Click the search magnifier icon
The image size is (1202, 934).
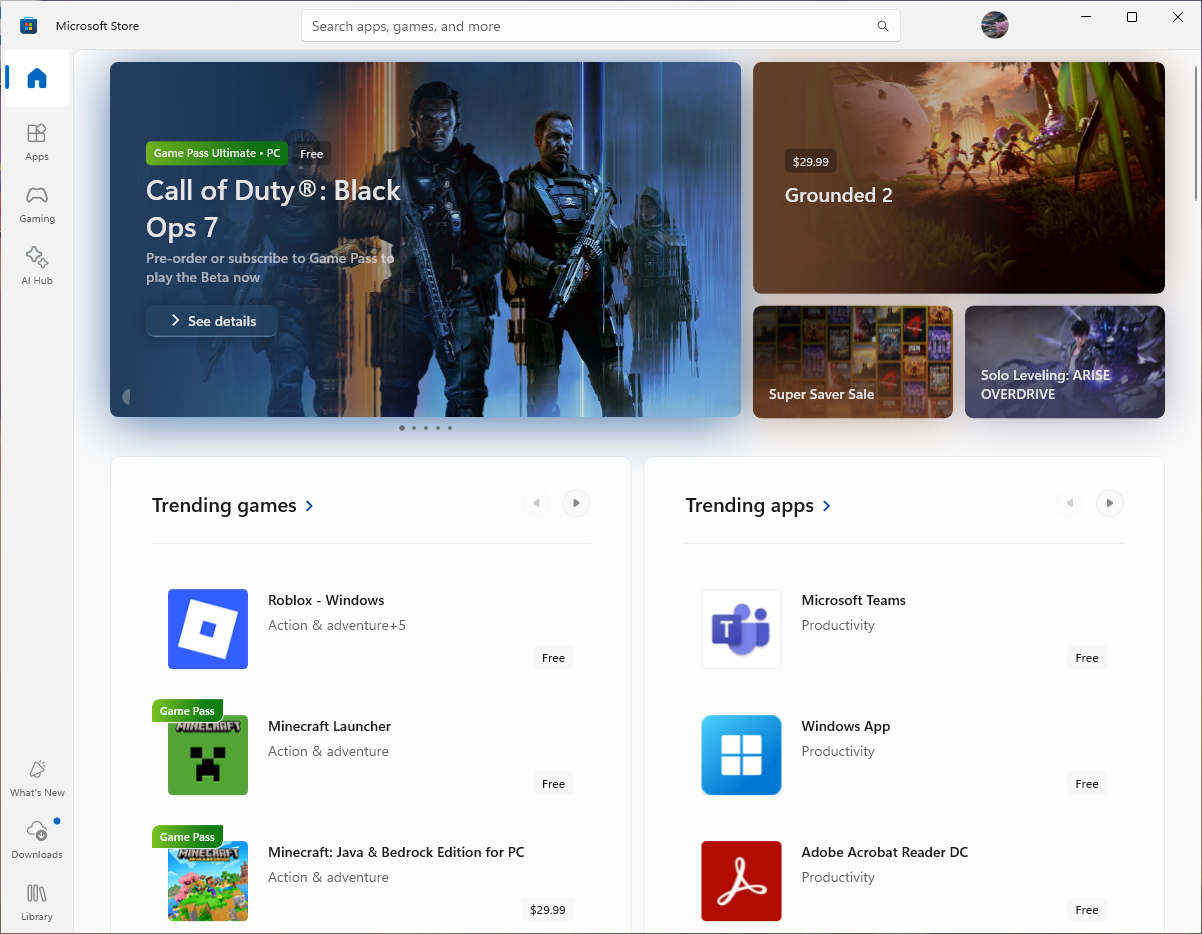(881, 26)
